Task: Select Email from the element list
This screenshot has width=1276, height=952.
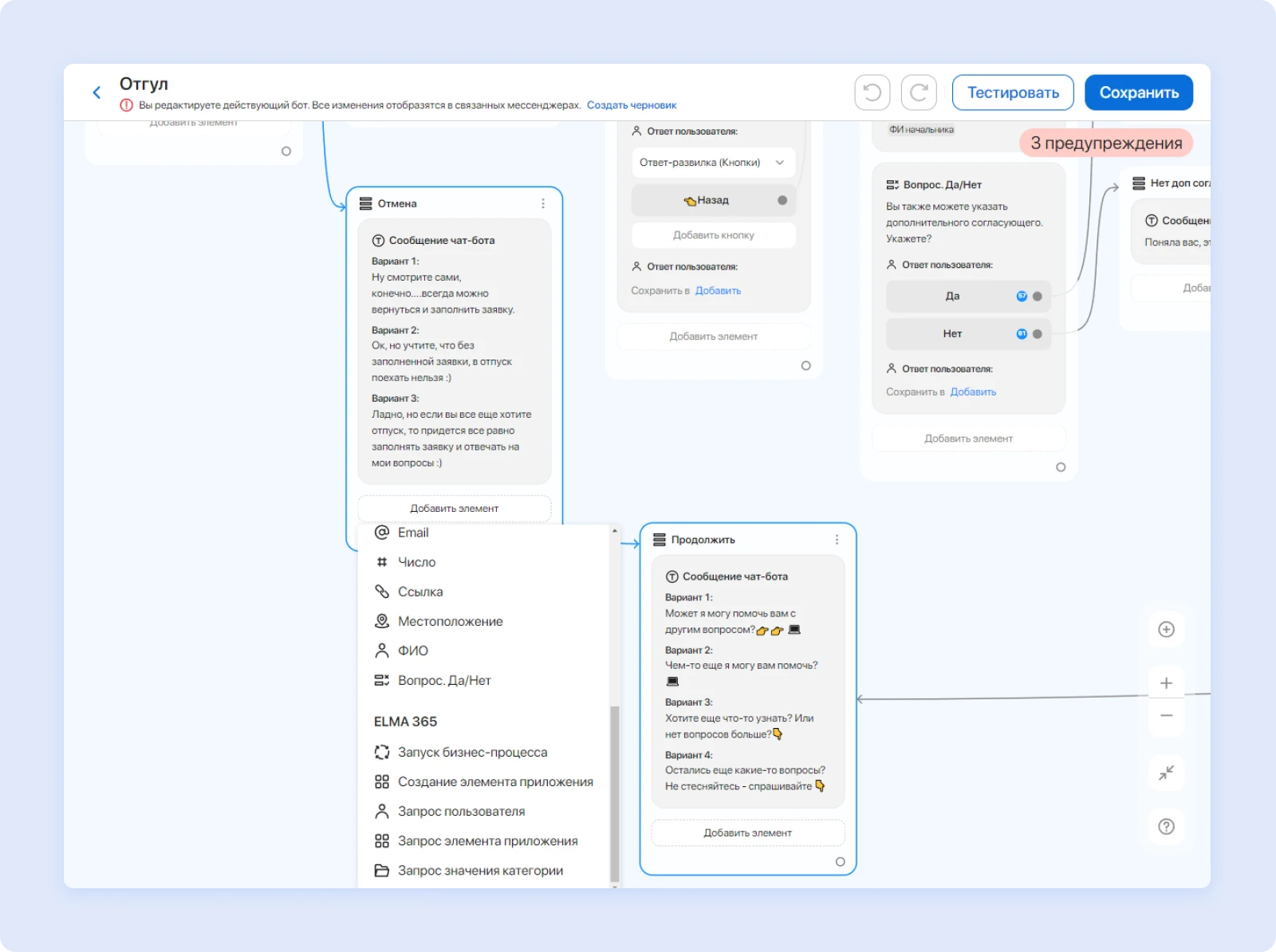Action: 413,533
